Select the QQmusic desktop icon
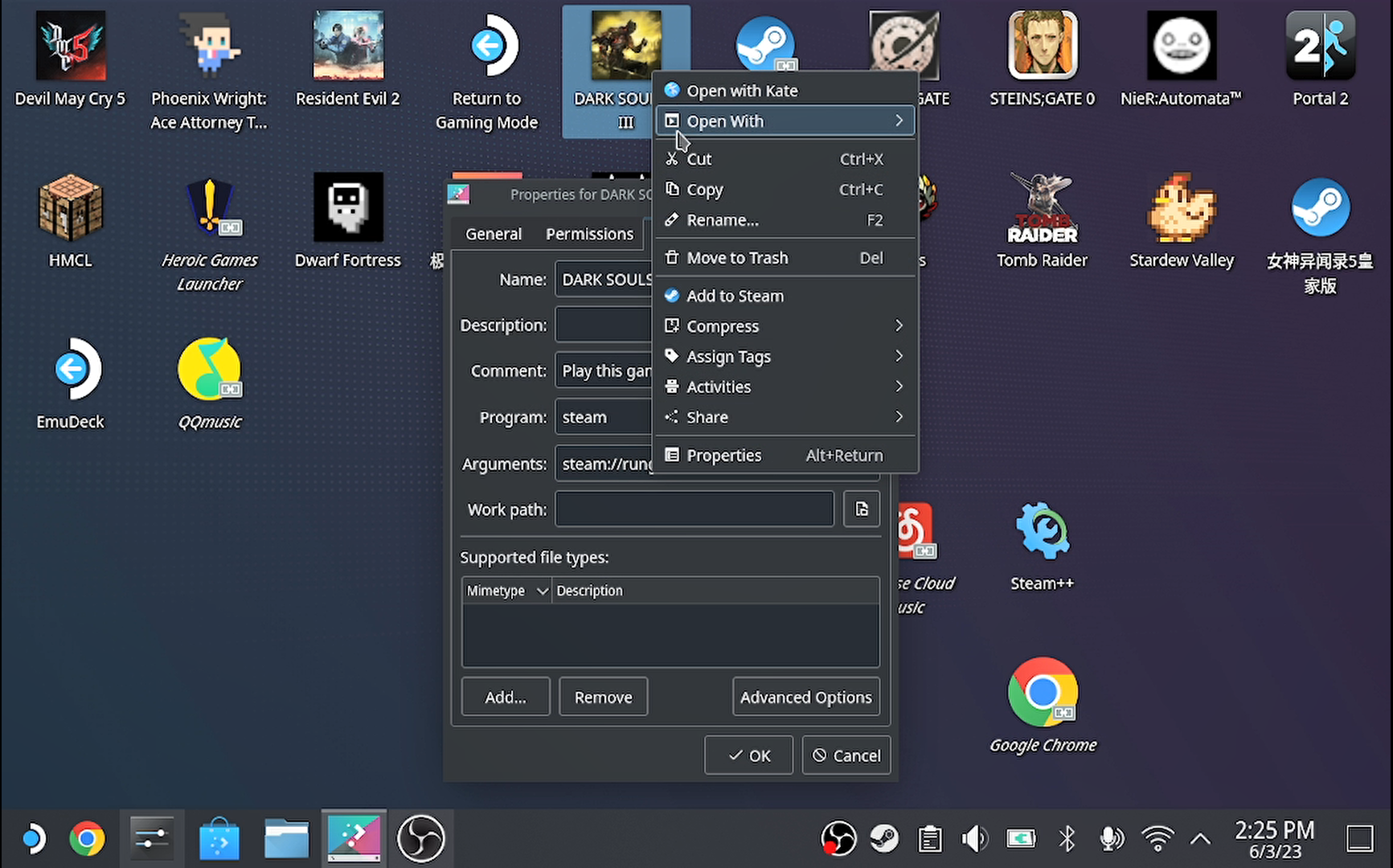This screenshot has height=868, width=1393. tap(209, 369)
